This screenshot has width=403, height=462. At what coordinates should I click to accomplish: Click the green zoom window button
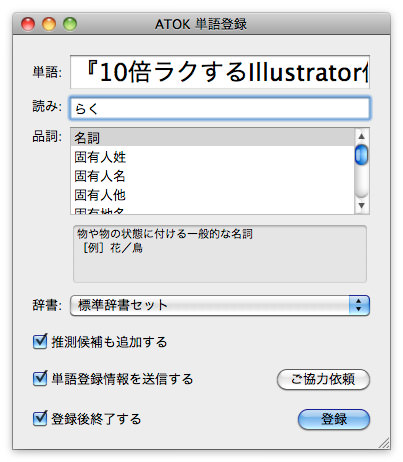click(x=70, y=24)
